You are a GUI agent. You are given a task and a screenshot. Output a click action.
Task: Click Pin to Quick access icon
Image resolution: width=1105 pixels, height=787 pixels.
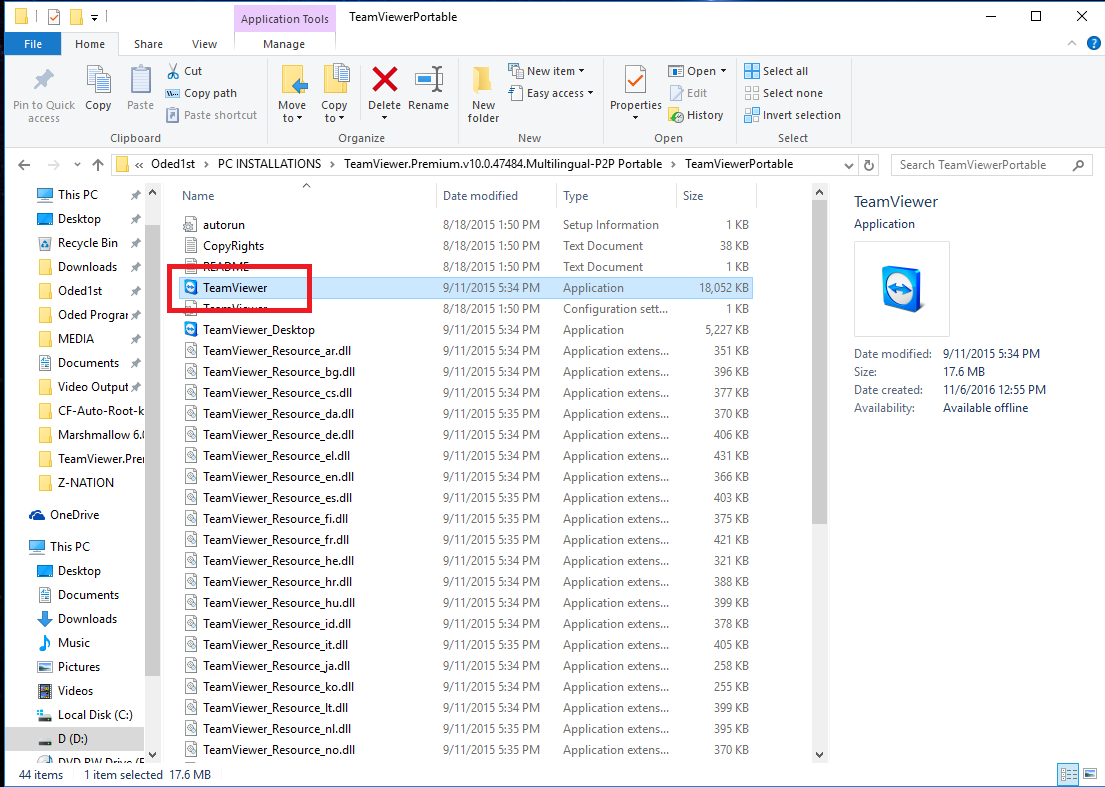44,80
